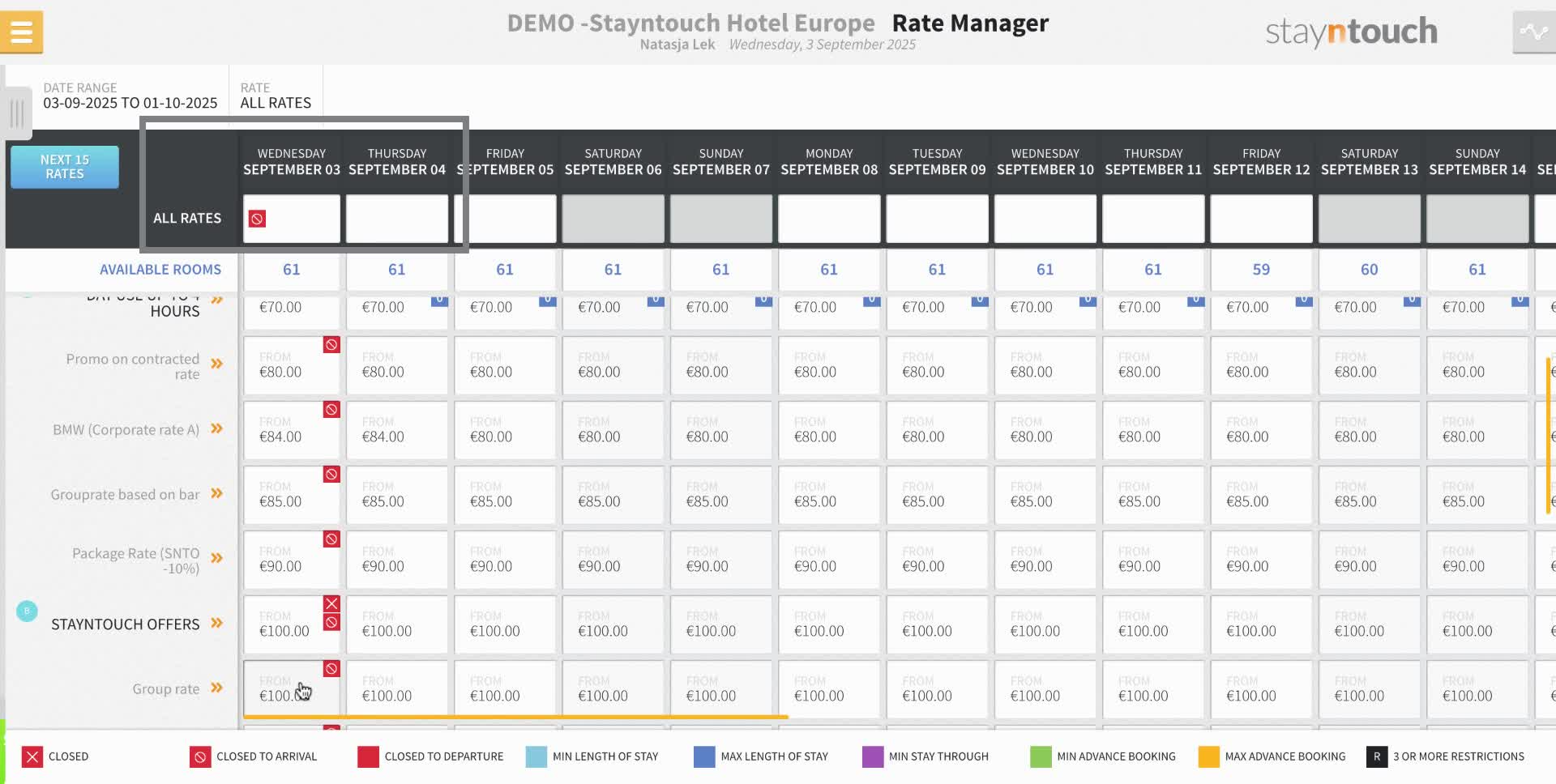Expand the BMW (Corporate rate A) row
This screenshot has width=1556, height=784.
pos(217,428)
